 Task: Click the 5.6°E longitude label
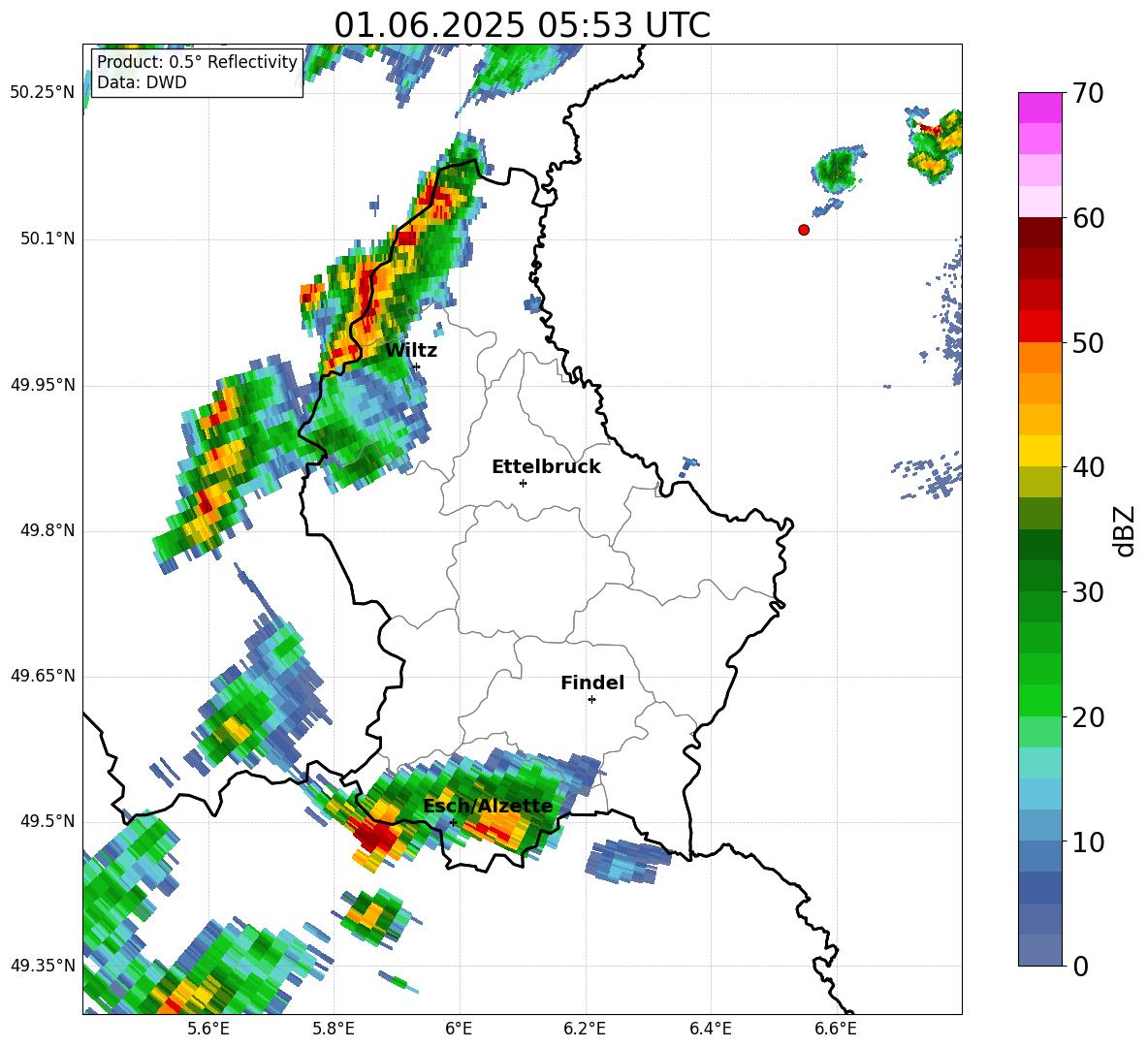[x=207, y=1029]
